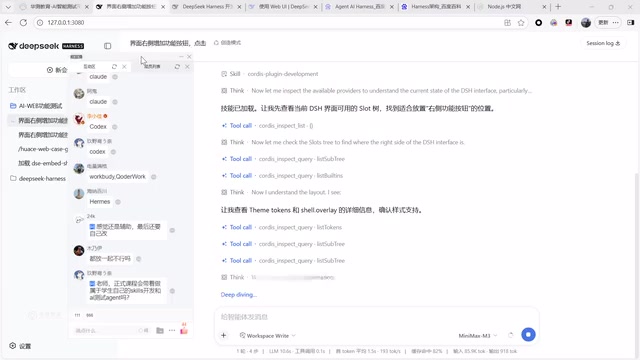
Task: Click the Skill cordis-plugin-development entry
Action: coord(270,74)
